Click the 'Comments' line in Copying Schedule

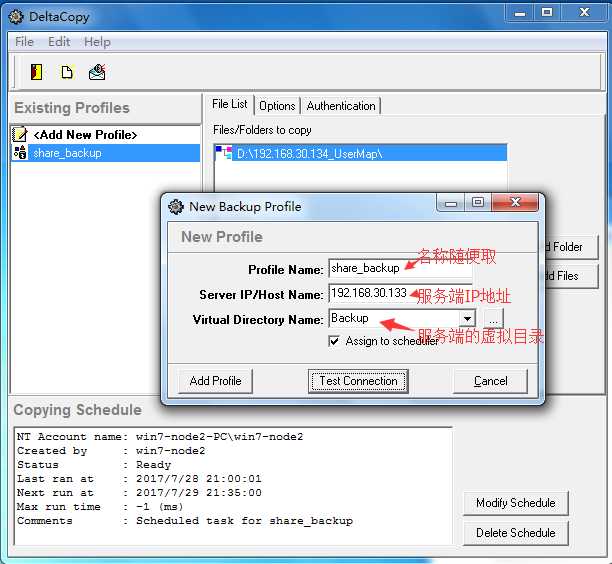pyautogui.click(x=185, y=521)
